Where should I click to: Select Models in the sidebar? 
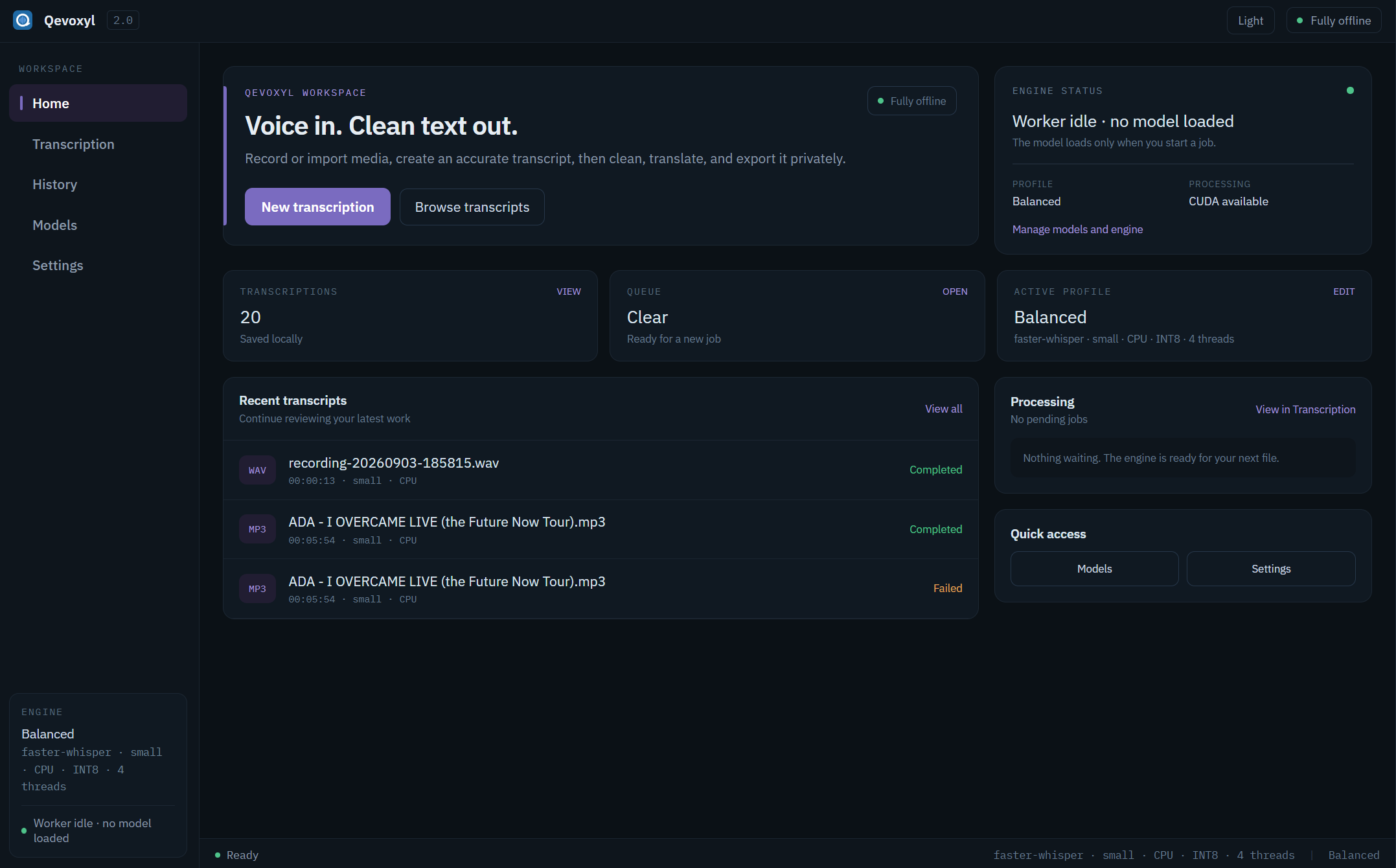point(98,225)
